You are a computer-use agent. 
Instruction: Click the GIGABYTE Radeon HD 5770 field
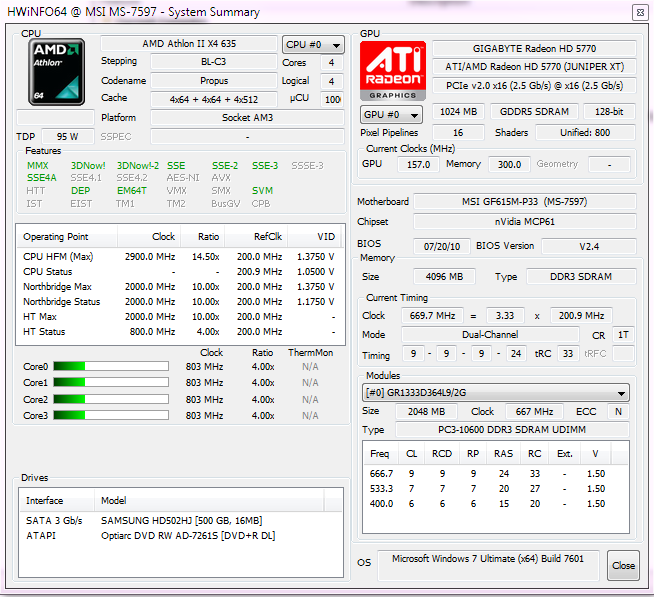coord(534,48)
